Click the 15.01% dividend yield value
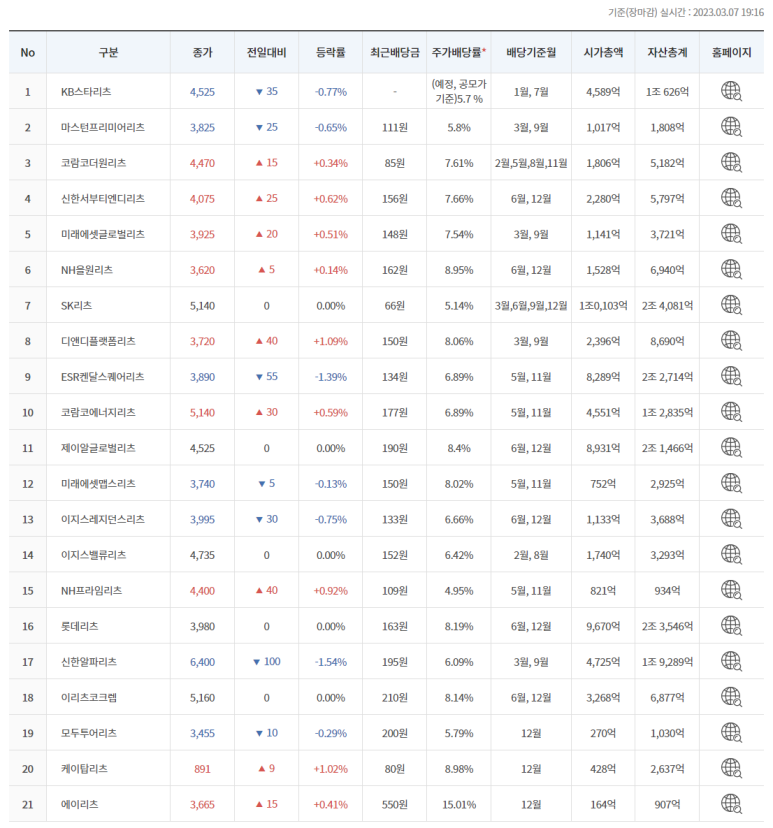The width and height of the screenshot is (773, 828). click(x=459, y=805)
